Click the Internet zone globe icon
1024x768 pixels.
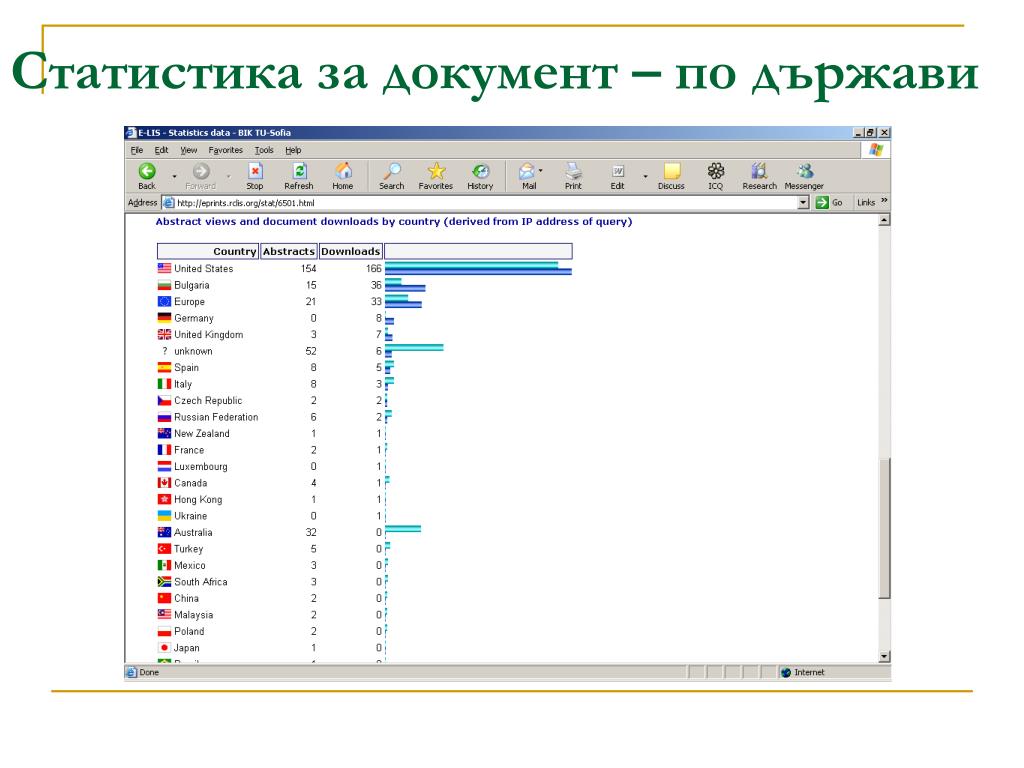pos(786,672)
